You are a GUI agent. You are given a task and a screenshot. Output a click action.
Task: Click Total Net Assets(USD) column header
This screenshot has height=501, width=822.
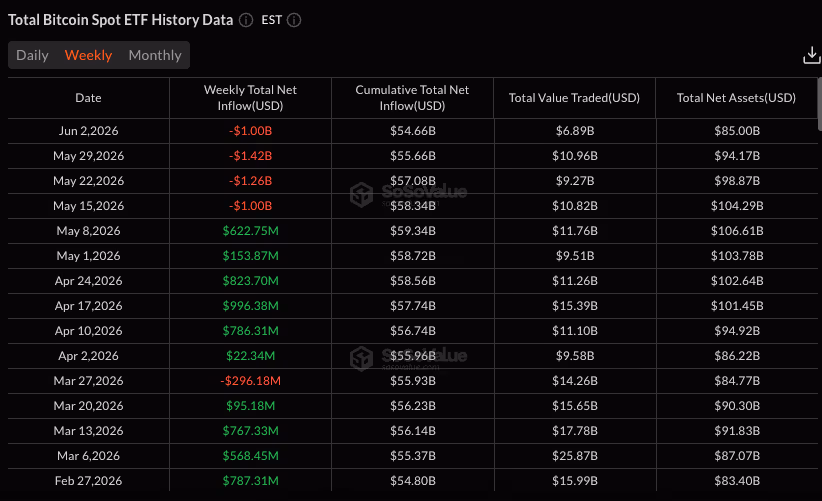737,98
